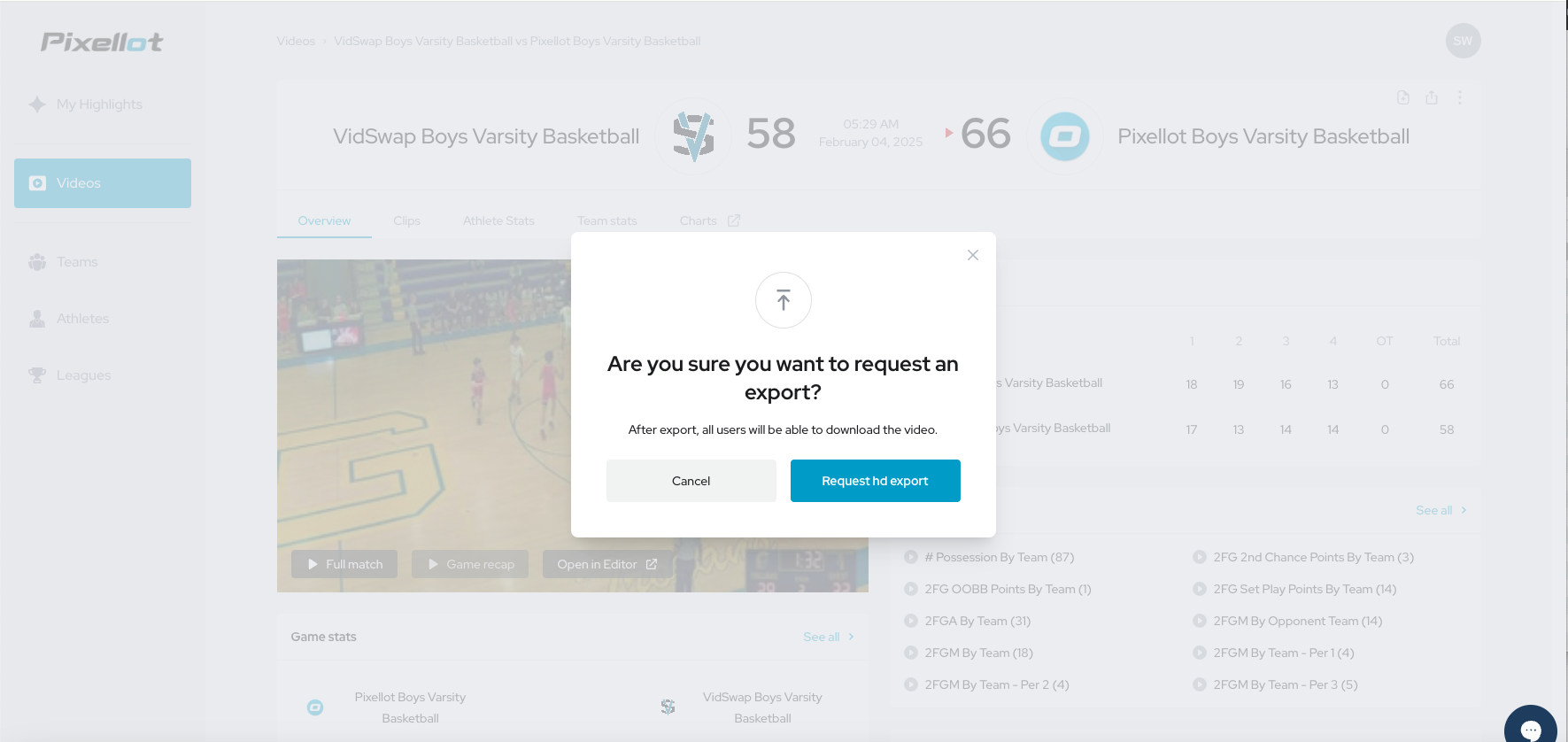This screenshot has height=742, width=1568.
Task: Close the export confirmation dialog
Action: click(x=973, y=255)
